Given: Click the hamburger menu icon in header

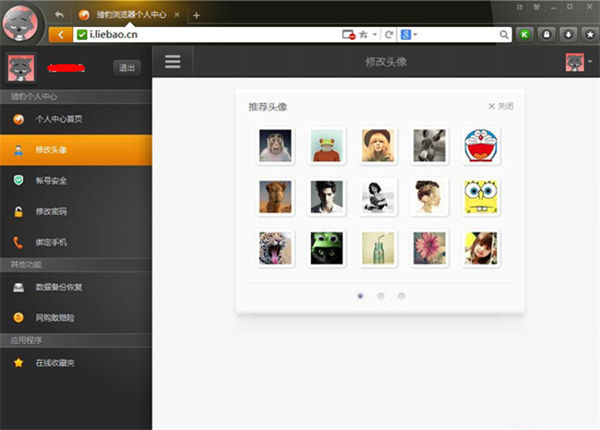Looking at the screenshot, I should (x=173, y=62).
